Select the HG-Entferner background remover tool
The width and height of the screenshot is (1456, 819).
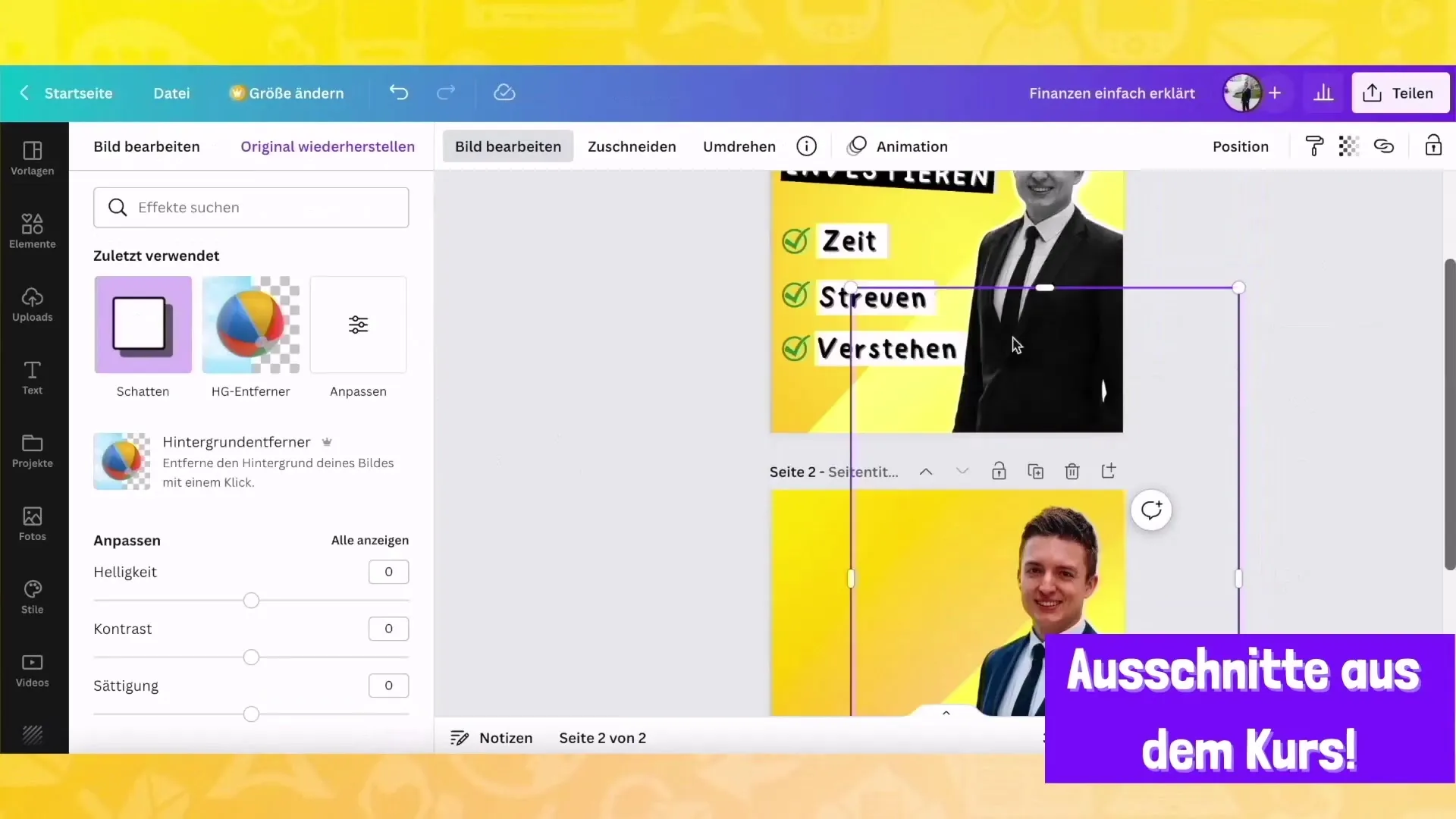(250, 324)
